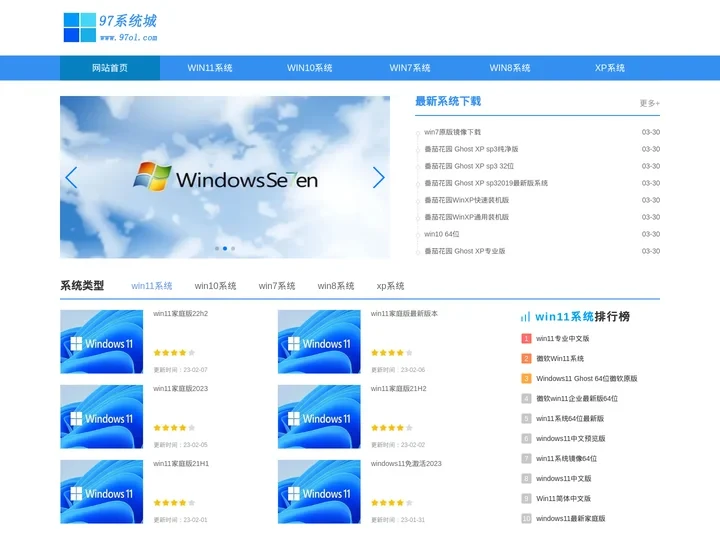Switch to the win10系统 type tab
Image resolution: width=720 pixels, height=540 pixels.
[215, 286]
